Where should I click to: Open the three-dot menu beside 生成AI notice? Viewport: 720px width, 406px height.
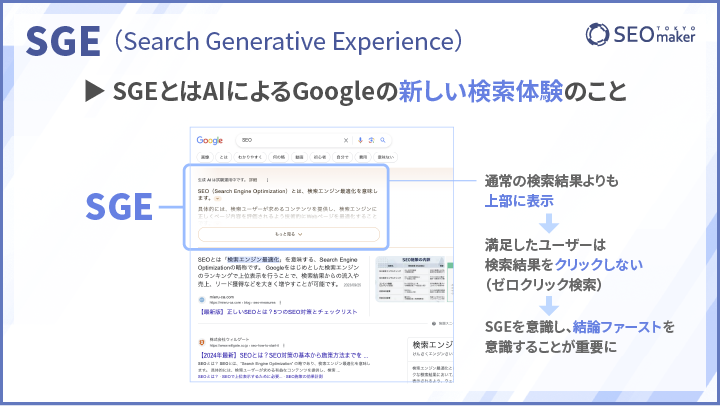267,180
